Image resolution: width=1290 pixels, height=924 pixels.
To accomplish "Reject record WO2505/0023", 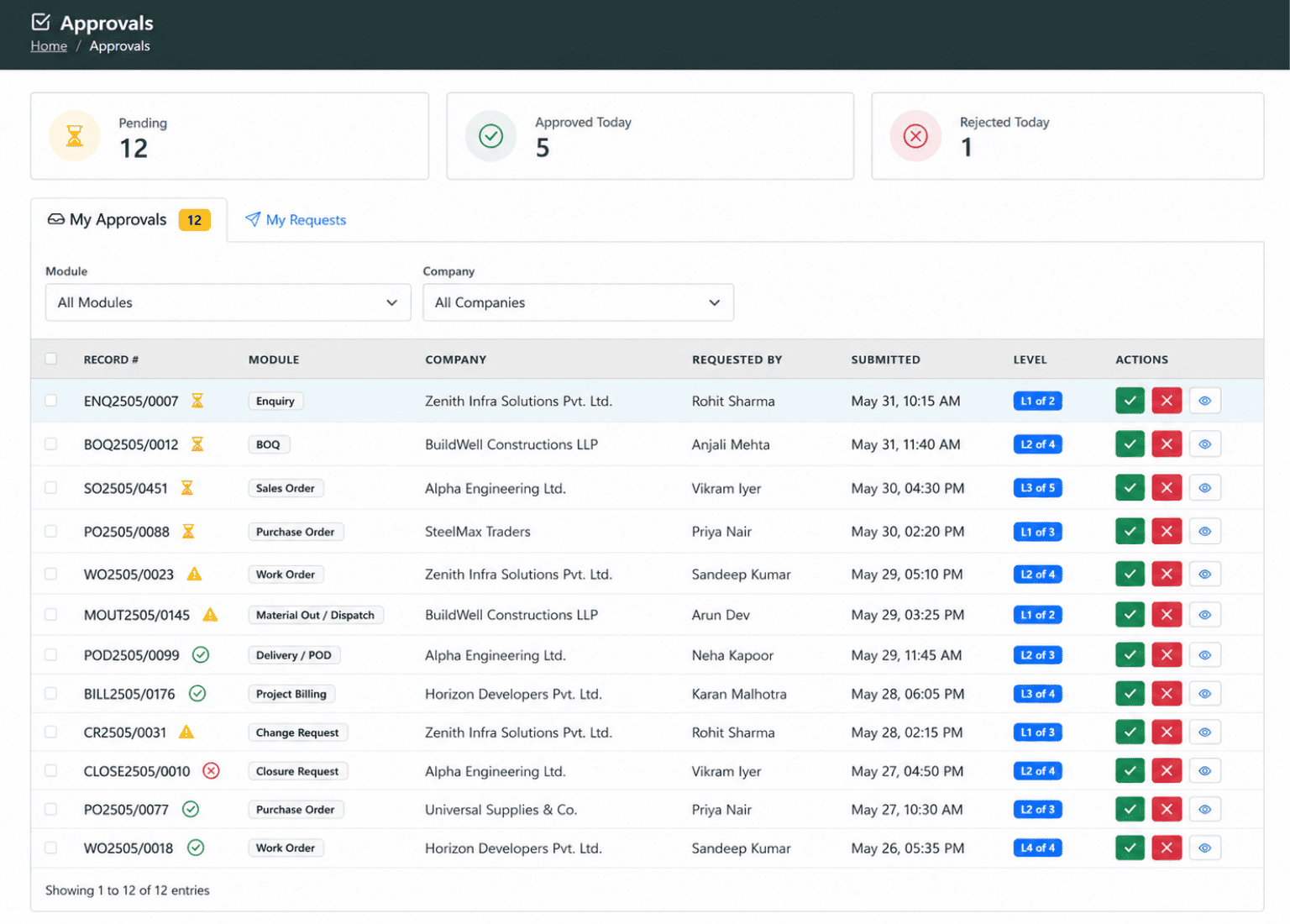I will (x=1167, y=575).
